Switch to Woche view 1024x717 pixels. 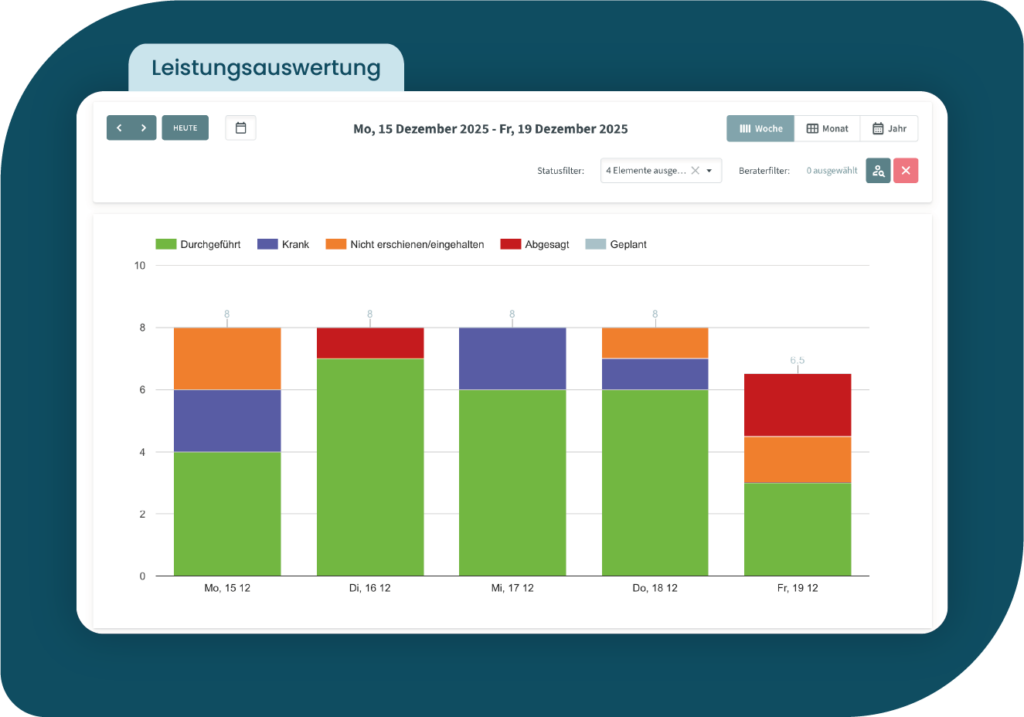pyautogui.click(x=760, y=129)
